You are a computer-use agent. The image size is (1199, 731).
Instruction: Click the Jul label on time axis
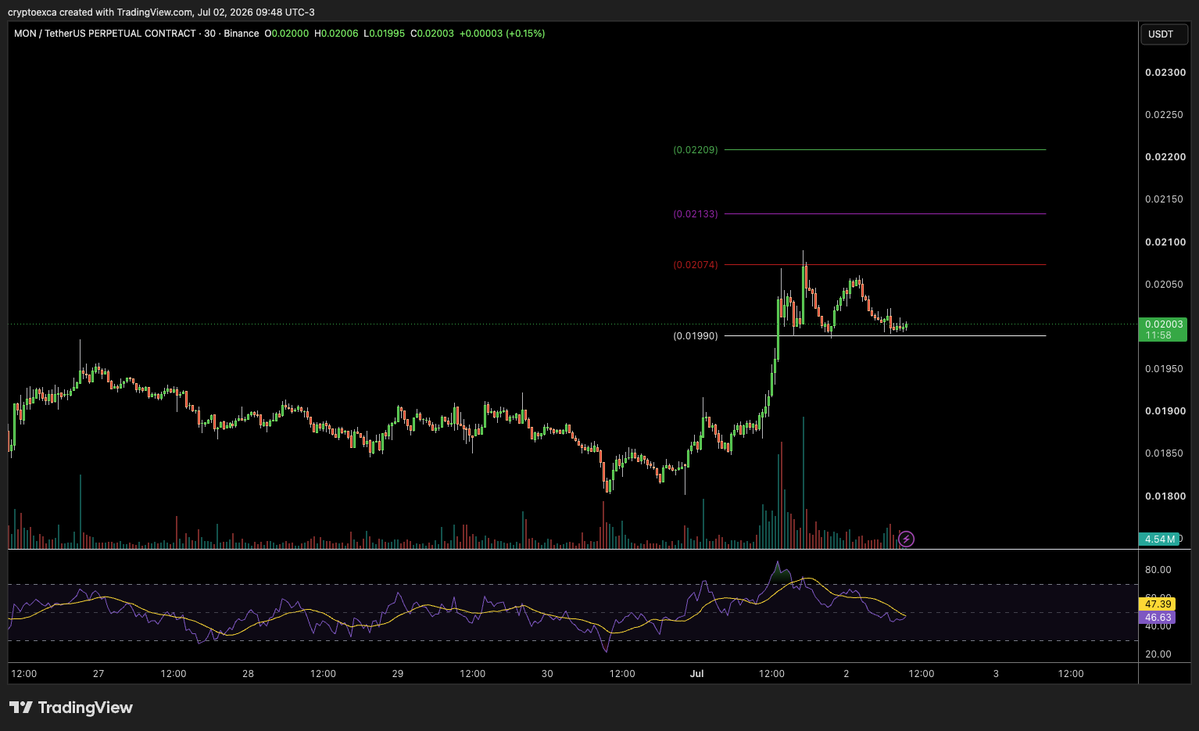(697, 674)
